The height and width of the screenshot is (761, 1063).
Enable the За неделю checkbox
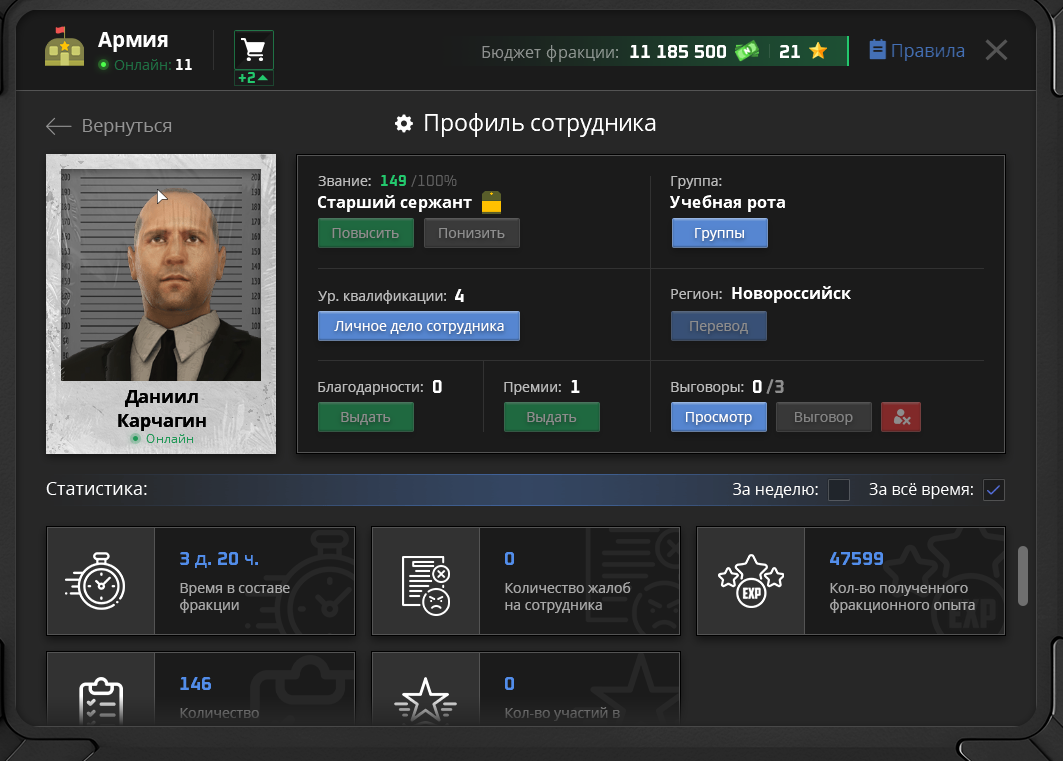coord(839,489)
